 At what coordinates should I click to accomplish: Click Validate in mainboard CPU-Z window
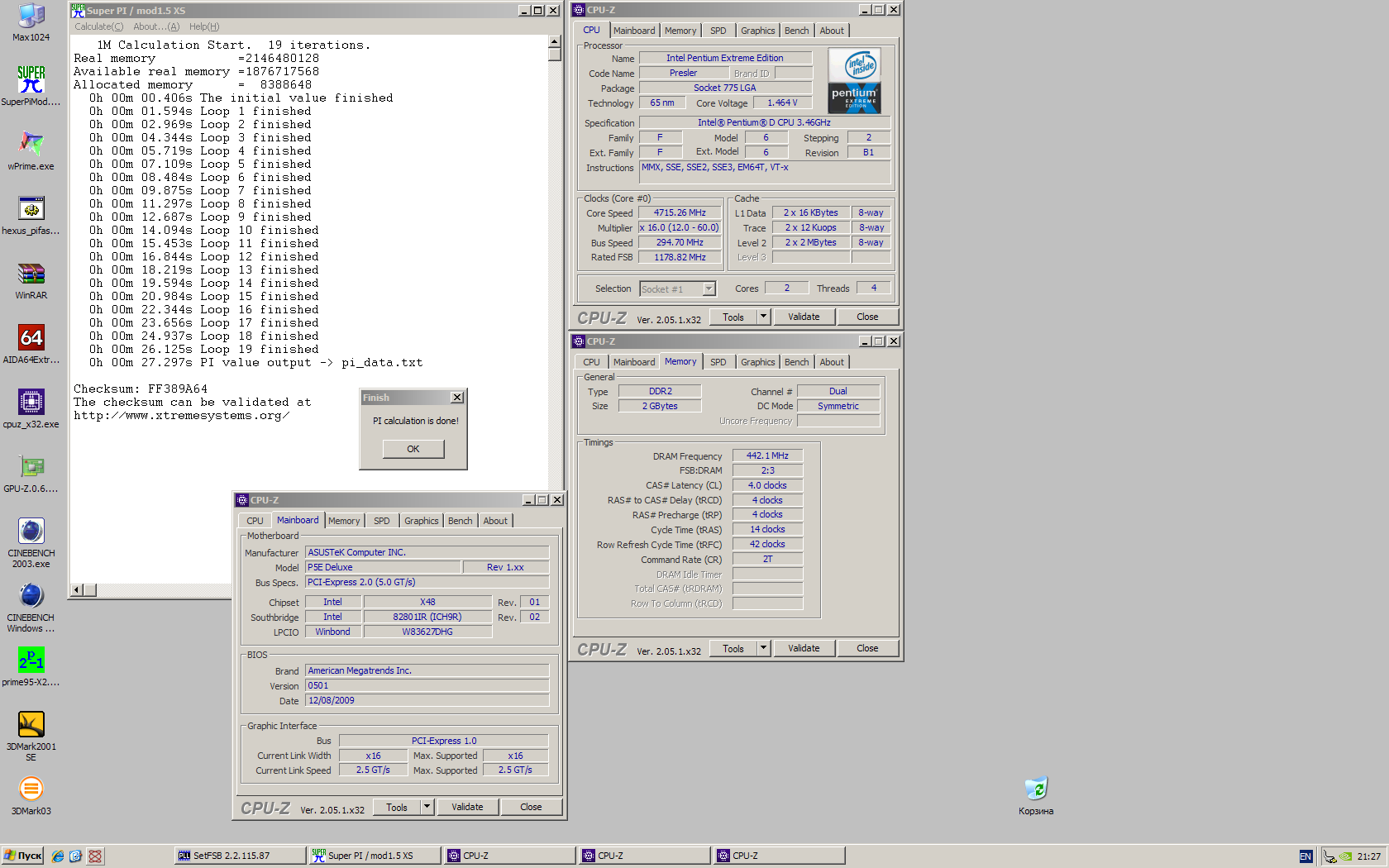pyautogui.click(x=467, y=807)
